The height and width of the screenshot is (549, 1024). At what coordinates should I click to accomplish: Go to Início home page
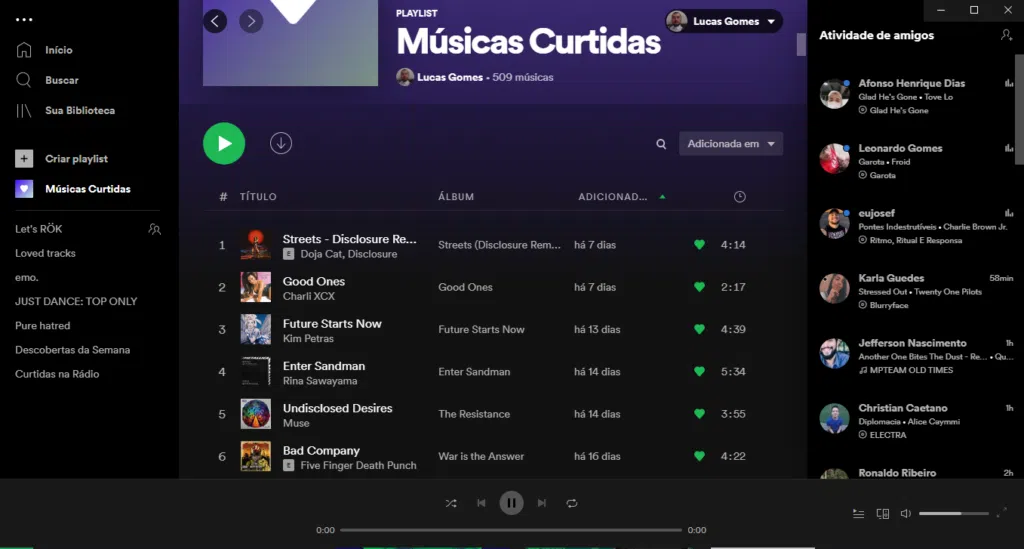(44, 50)
